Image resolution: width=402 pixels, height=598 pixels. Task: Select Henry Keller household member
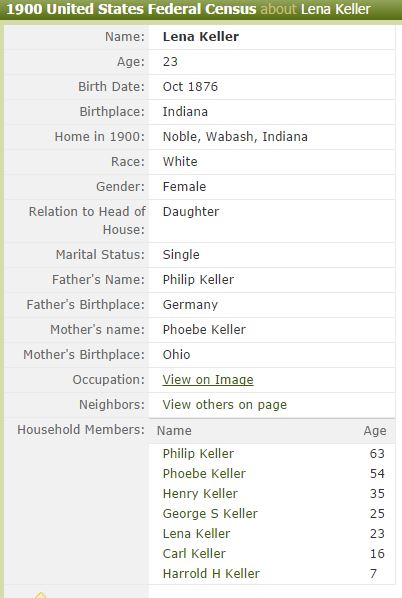coord(200,494)
